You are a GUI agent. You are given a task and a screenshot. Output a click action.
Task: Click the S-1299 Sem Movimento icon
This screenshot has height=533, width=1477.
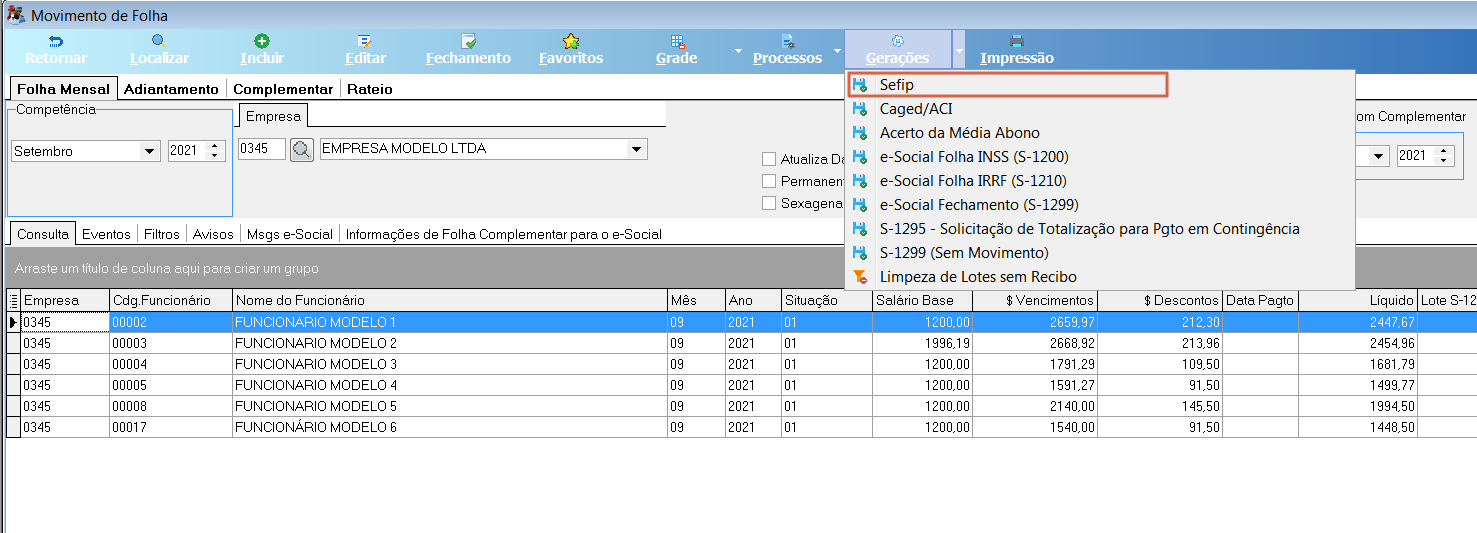point(859,252)
